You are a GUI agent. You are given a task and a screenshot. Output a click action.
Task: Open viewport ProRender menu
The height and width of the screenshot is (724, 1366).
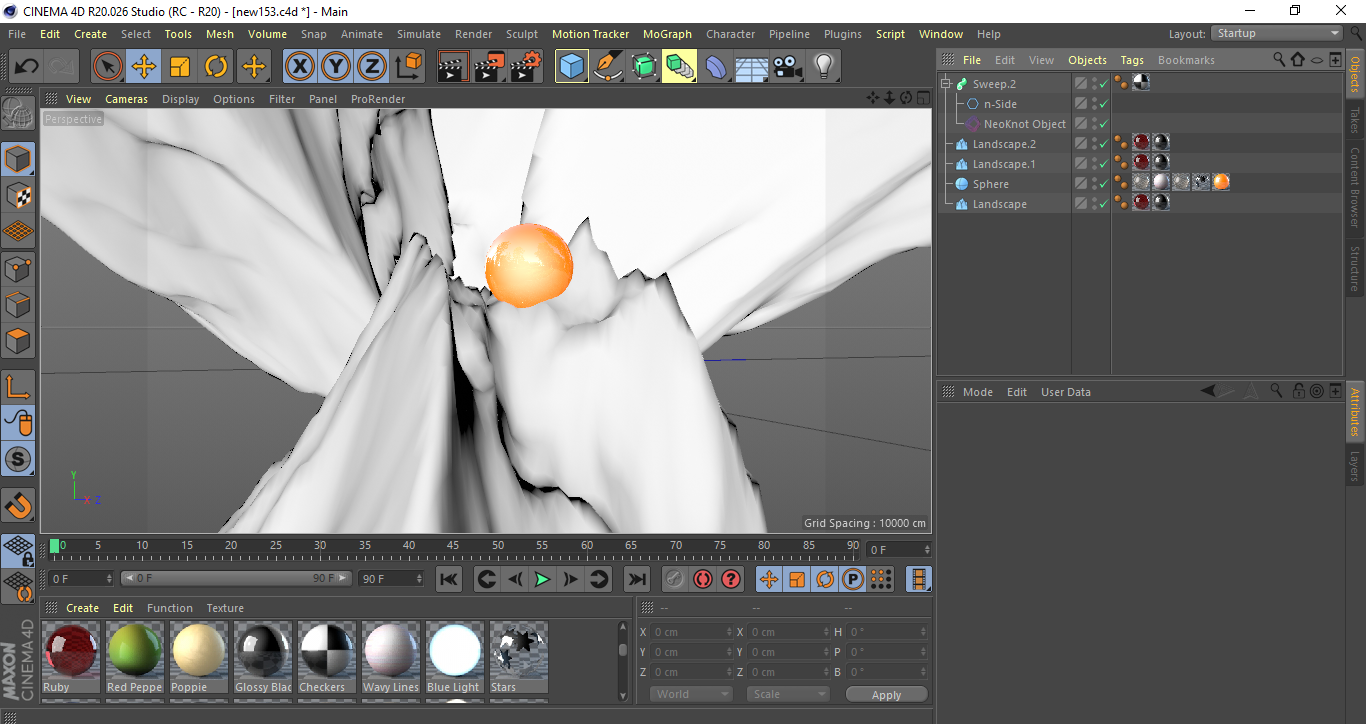point(378,99)
